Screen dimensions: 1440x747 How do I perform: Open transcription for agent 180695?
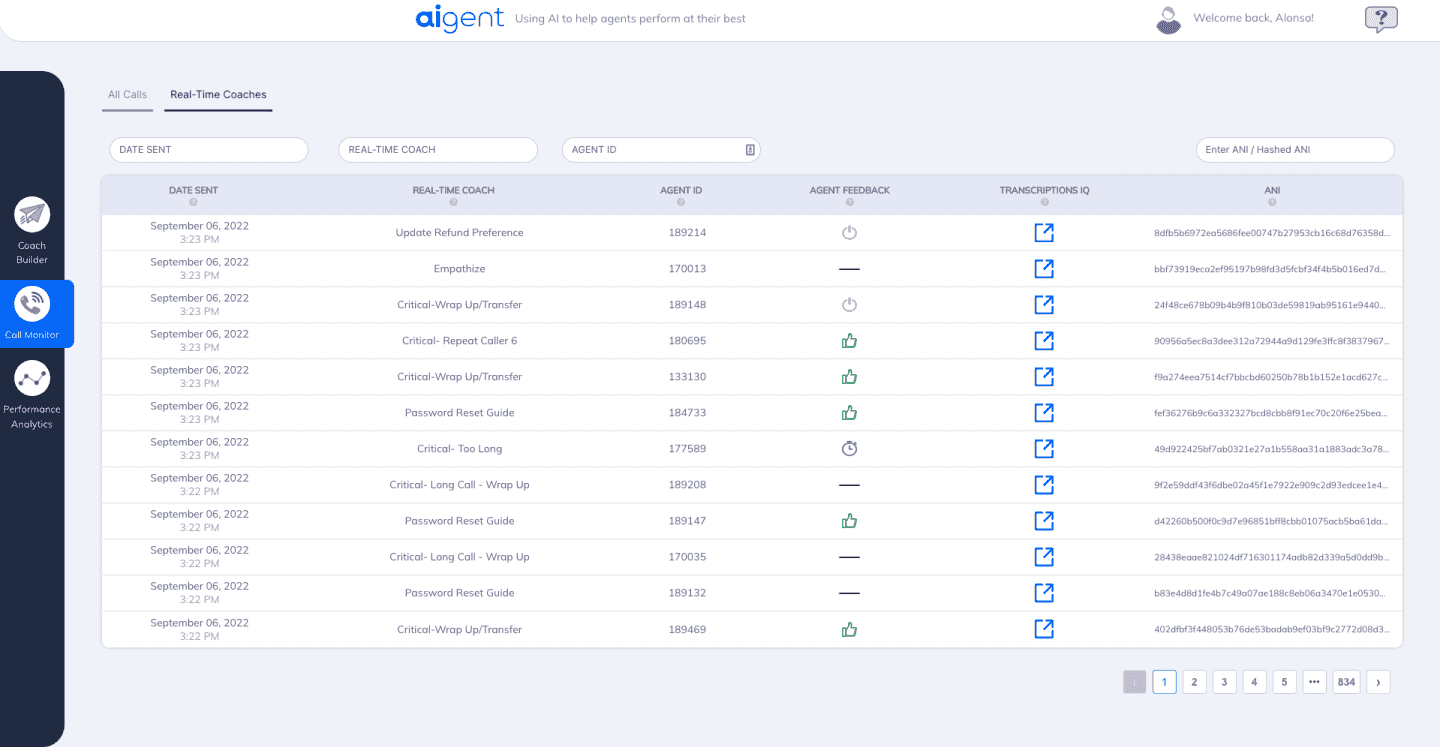pos(1044,341)
